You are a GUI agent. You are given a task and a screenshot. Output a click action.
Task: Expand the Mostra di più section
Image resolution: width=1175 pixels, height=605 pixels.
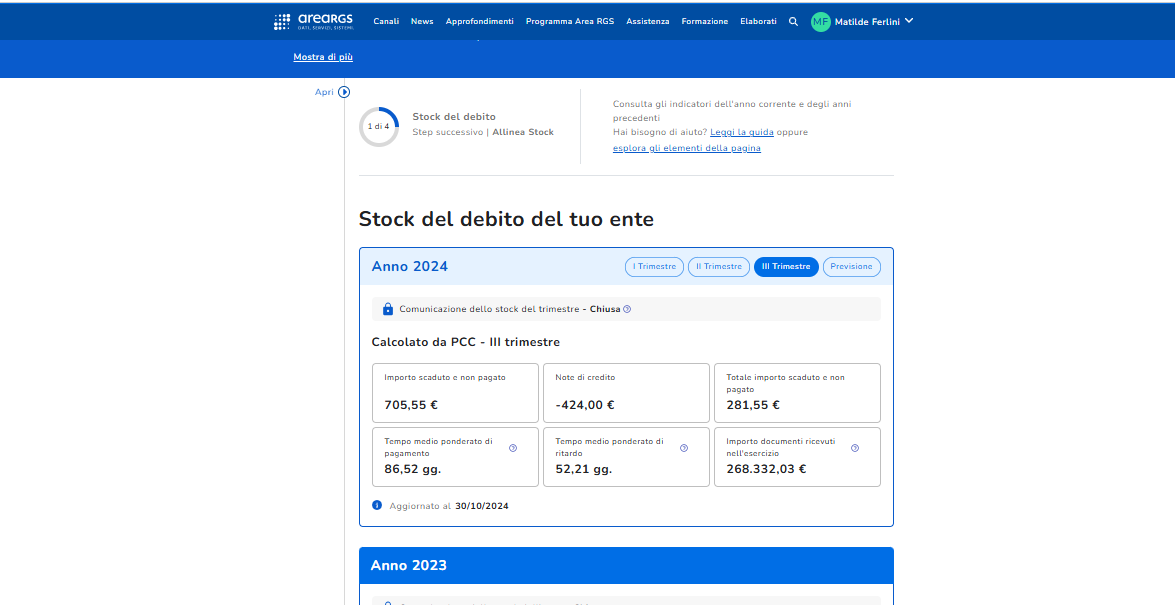323,57
